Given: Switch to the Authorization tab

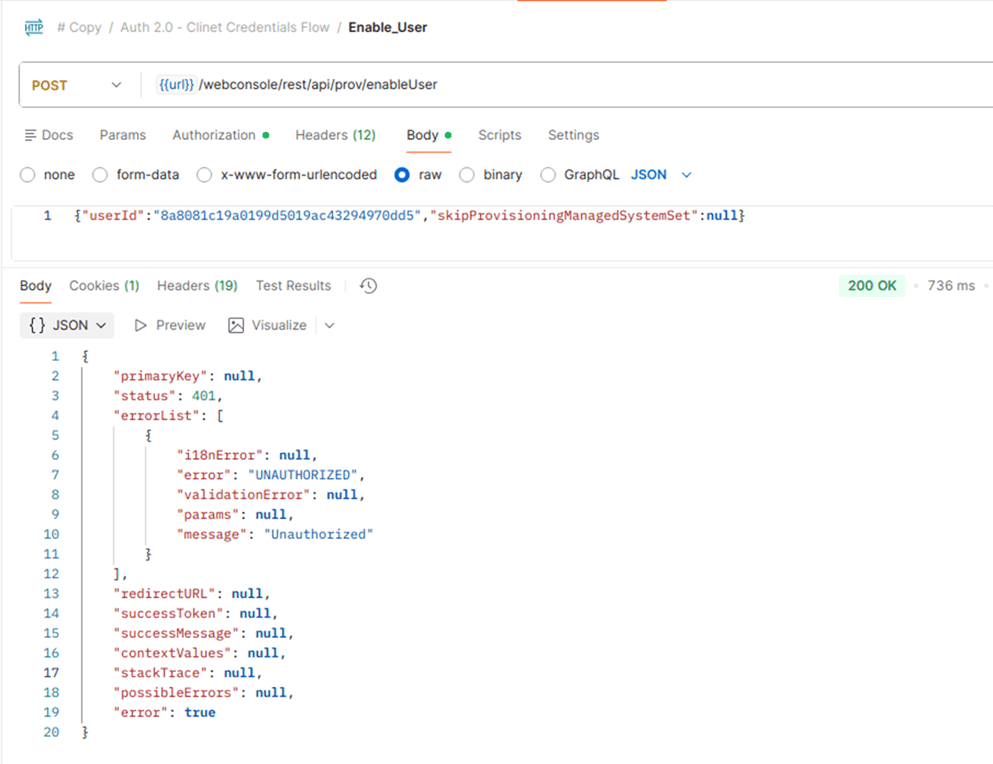Looking at the screenshot, I should click(214, 135).
